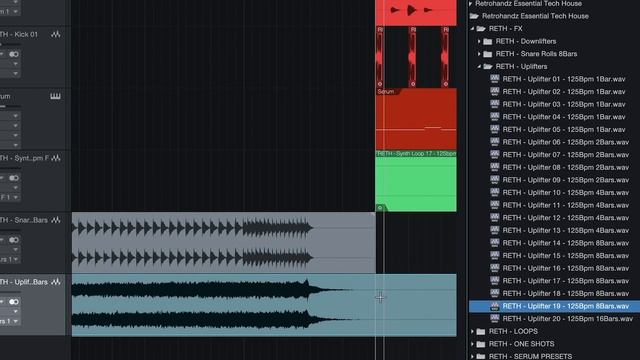
Task: Click the audio file icon of Uplifter 01
Action: [x=495, y=79]
